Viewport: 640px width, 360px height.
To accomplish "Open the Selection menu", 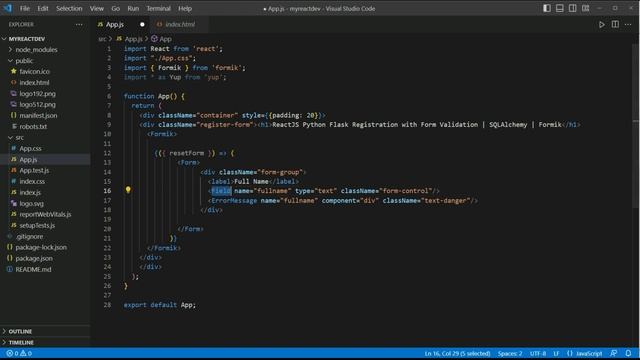I will (69, 9).
